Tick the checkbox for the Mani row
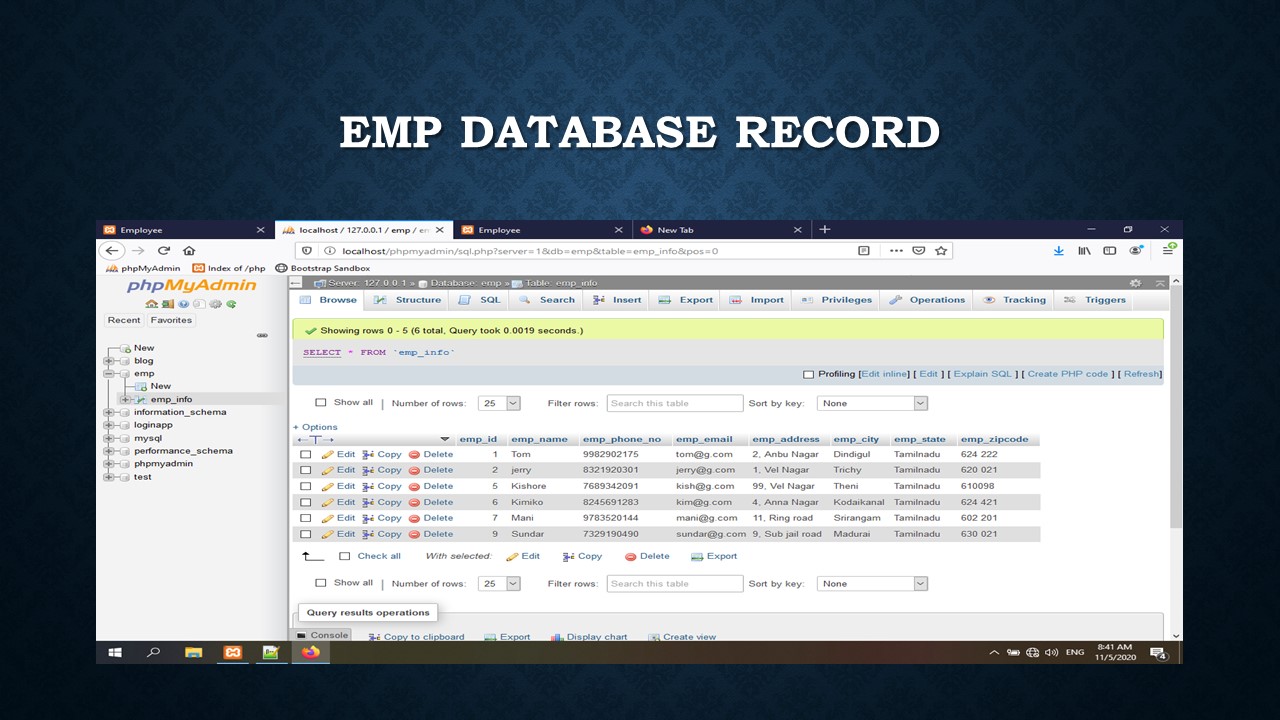Screen dimensions: 1280x720 tap(306, 518)
